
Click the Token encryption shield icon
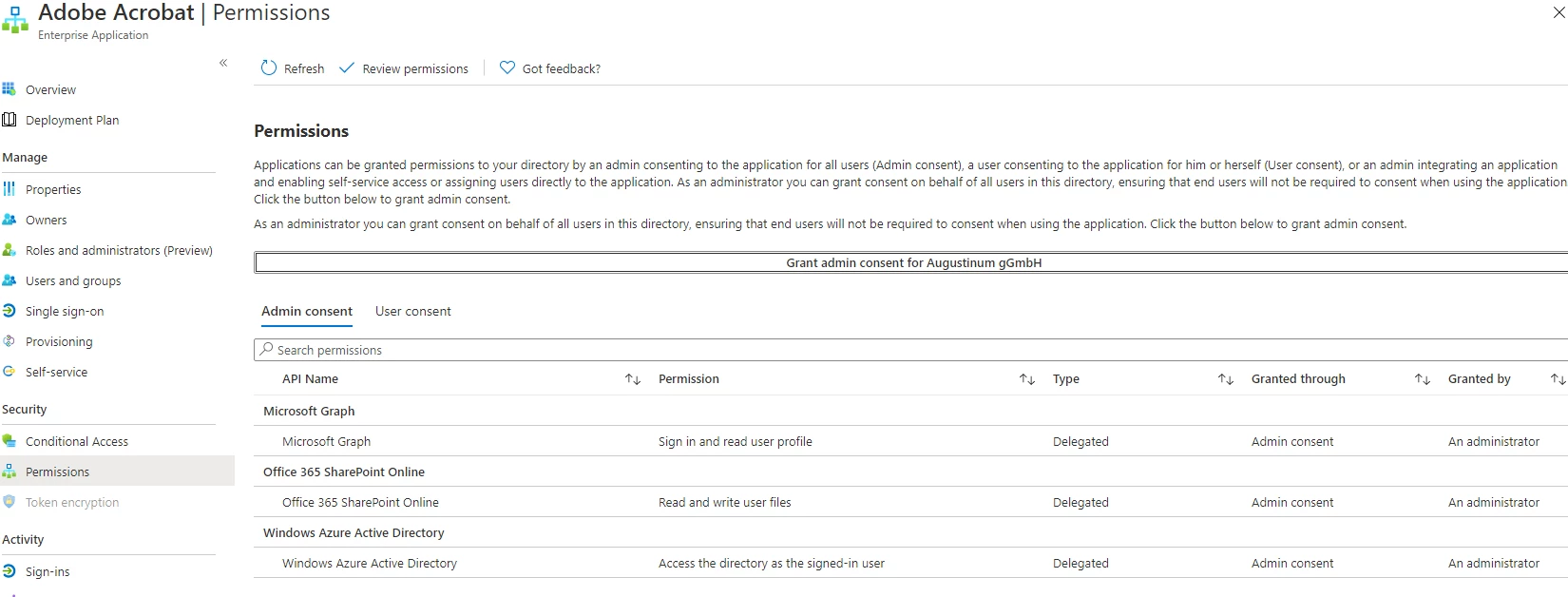point(10,502)
